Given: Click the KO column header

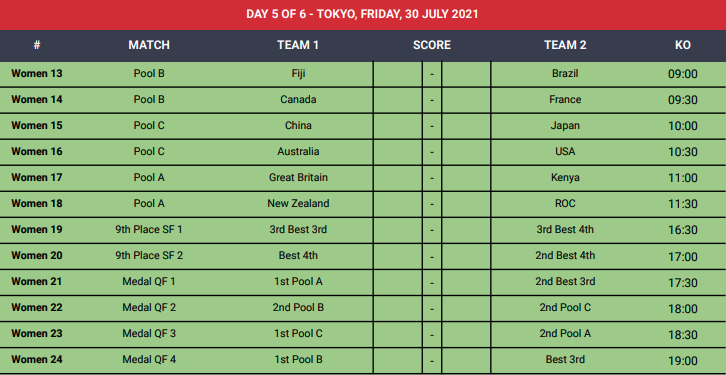Looking at the screenshot, I should click(x=683, y=45).
